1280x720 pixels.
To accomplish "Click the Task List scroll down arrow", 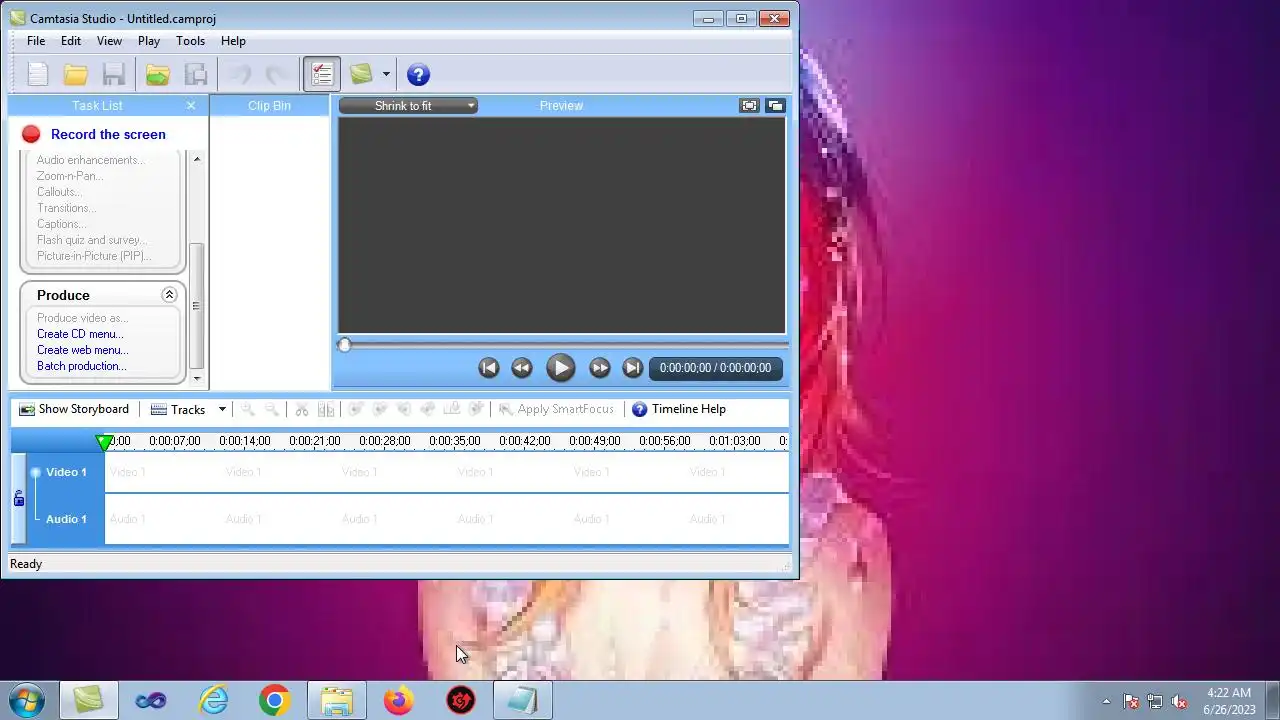I will [196, 378].
